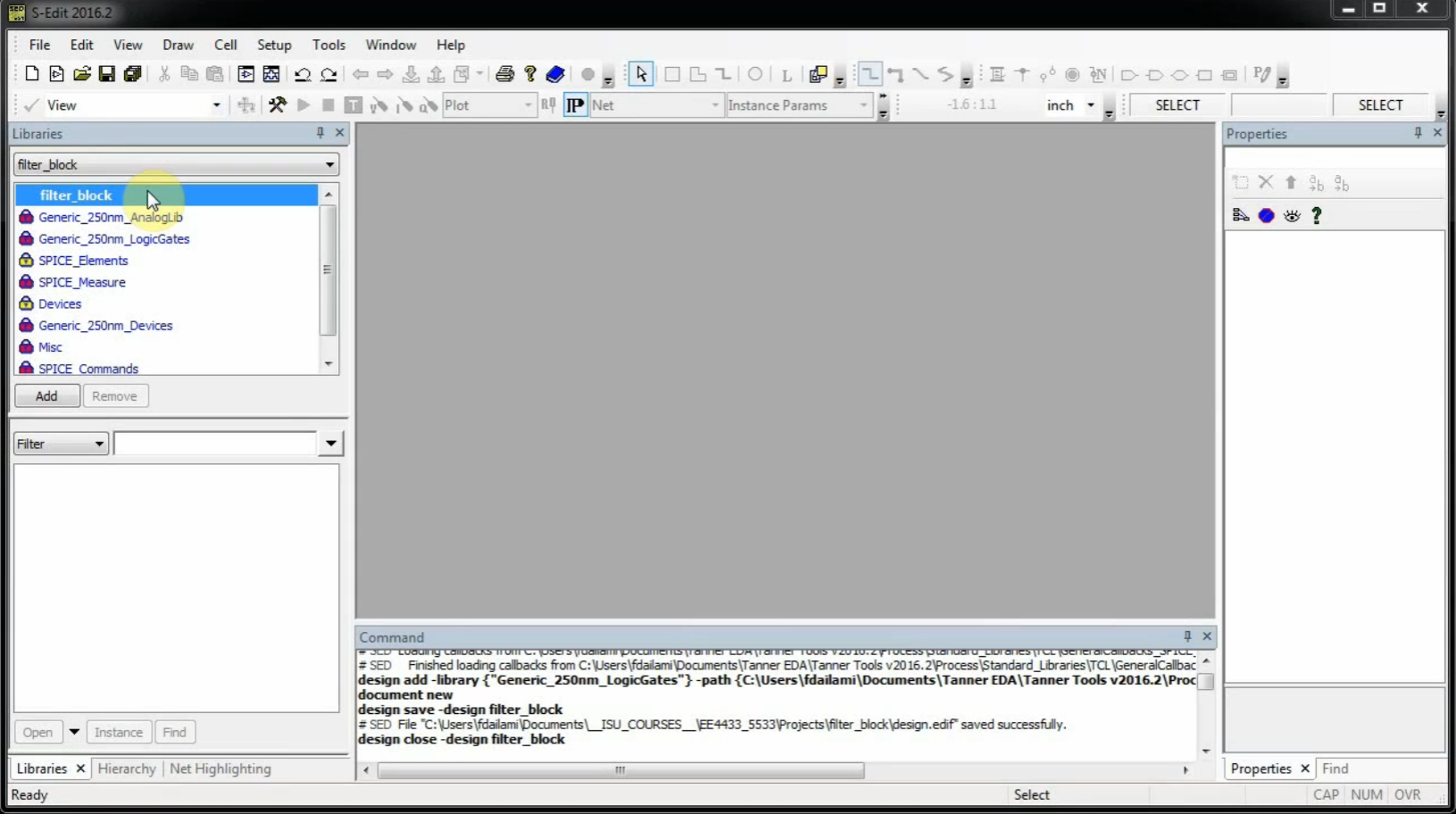The image size is (1456, 814).
Task: Click the Print icon in toolbar
Action: pyautogui.click(x=504, y=74)
